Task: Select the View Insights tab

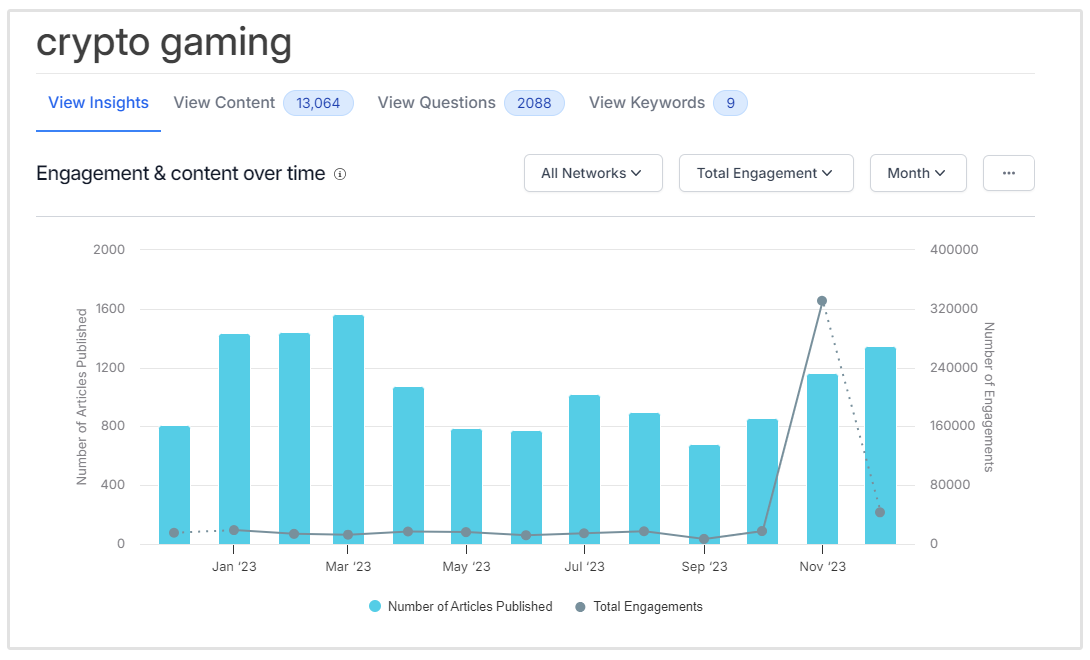Action: coord(98,103)
